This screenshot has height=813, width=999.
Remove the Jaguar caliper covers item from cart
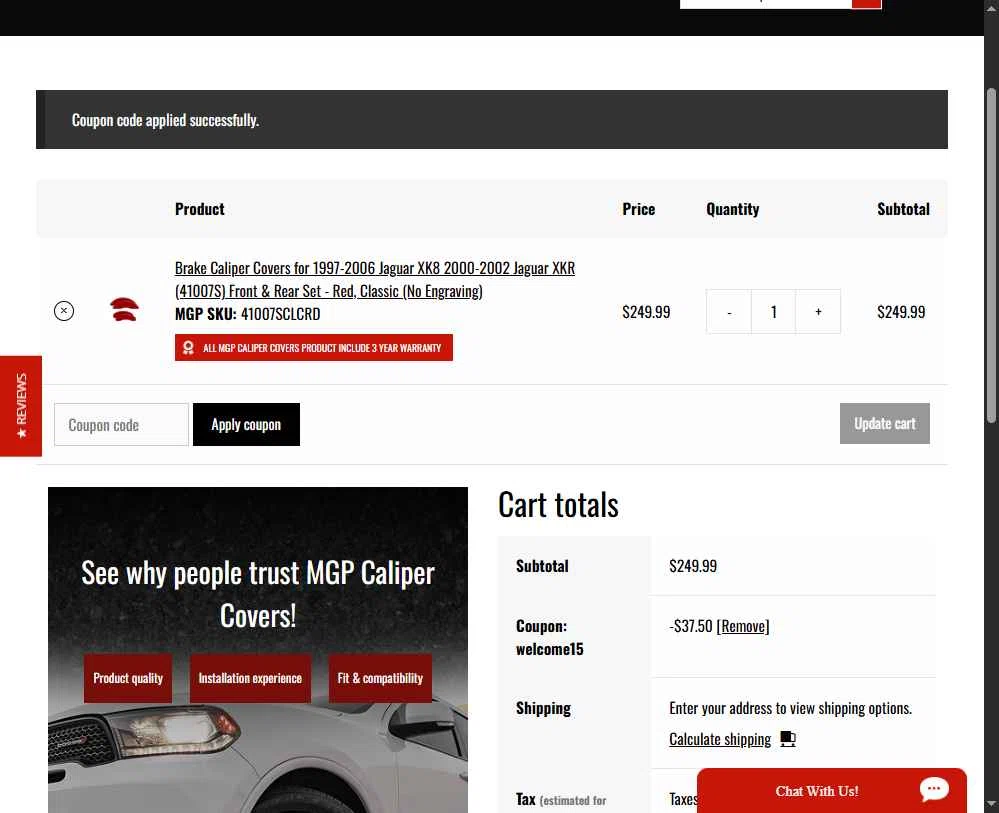pyautogui.click(x=64, y=311)
